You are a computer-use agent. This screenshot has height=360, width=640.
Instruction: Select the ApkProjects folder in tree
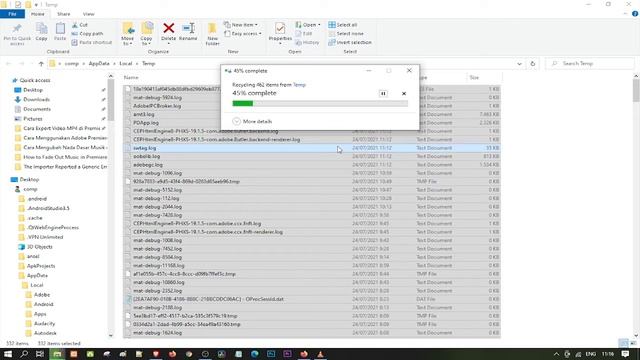click(x=41, y=266)
